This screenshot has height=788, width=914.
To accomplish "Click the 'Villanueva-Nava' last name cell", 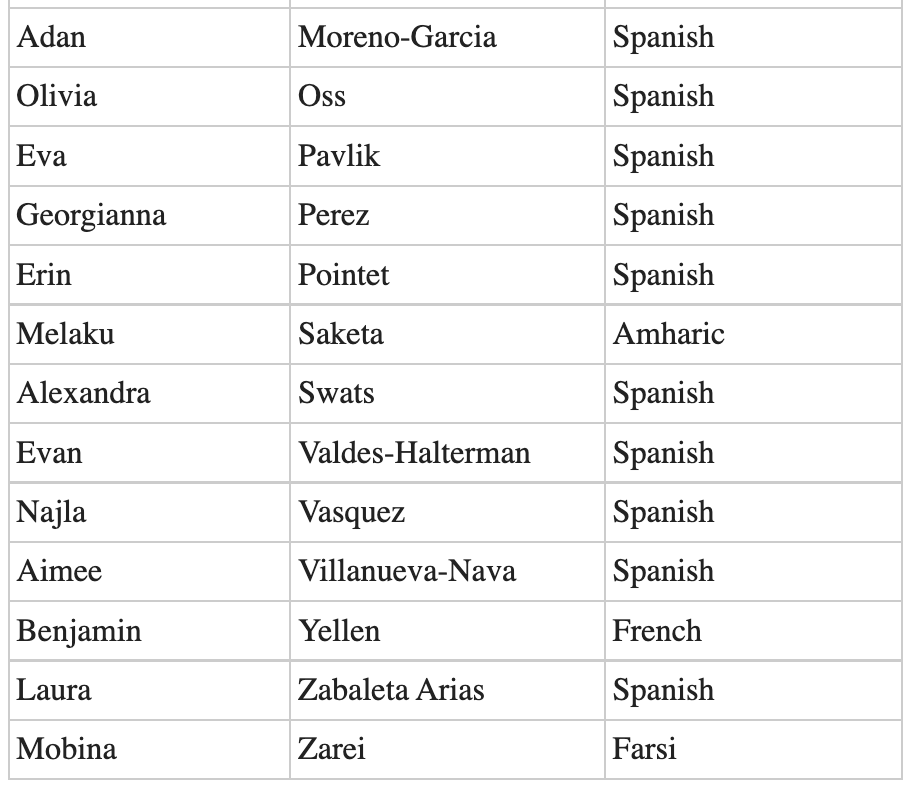I will pos(407,571).
